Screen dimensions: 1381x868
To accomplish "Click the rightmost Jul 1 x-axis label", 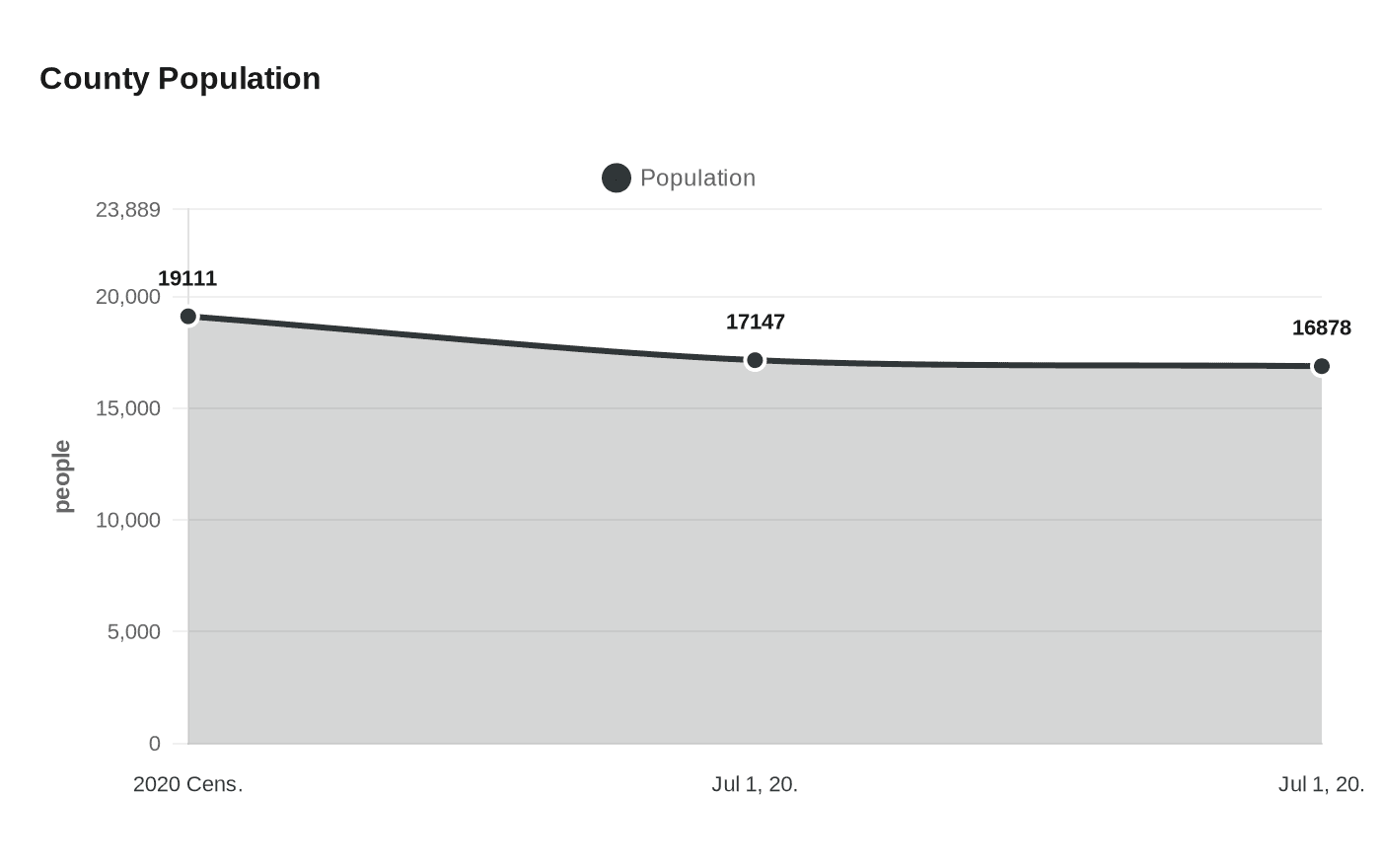I will click(x=1321, y=785).
